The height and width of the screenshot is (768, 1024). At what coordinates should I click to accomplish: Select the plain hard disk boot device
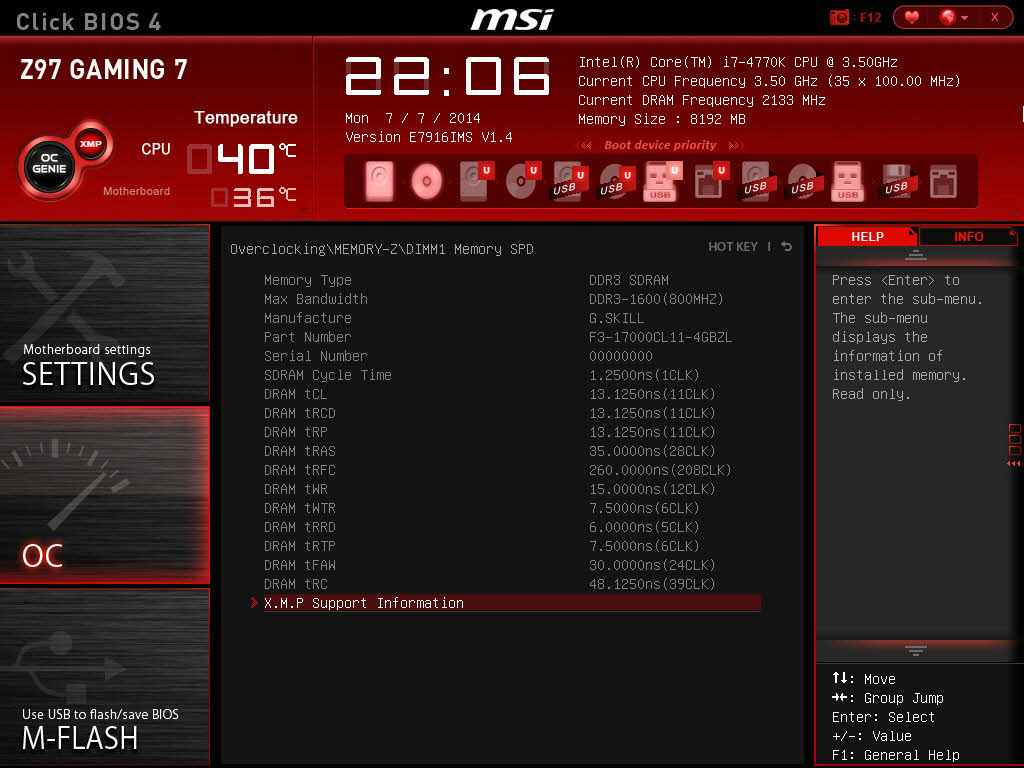[379, 181]
